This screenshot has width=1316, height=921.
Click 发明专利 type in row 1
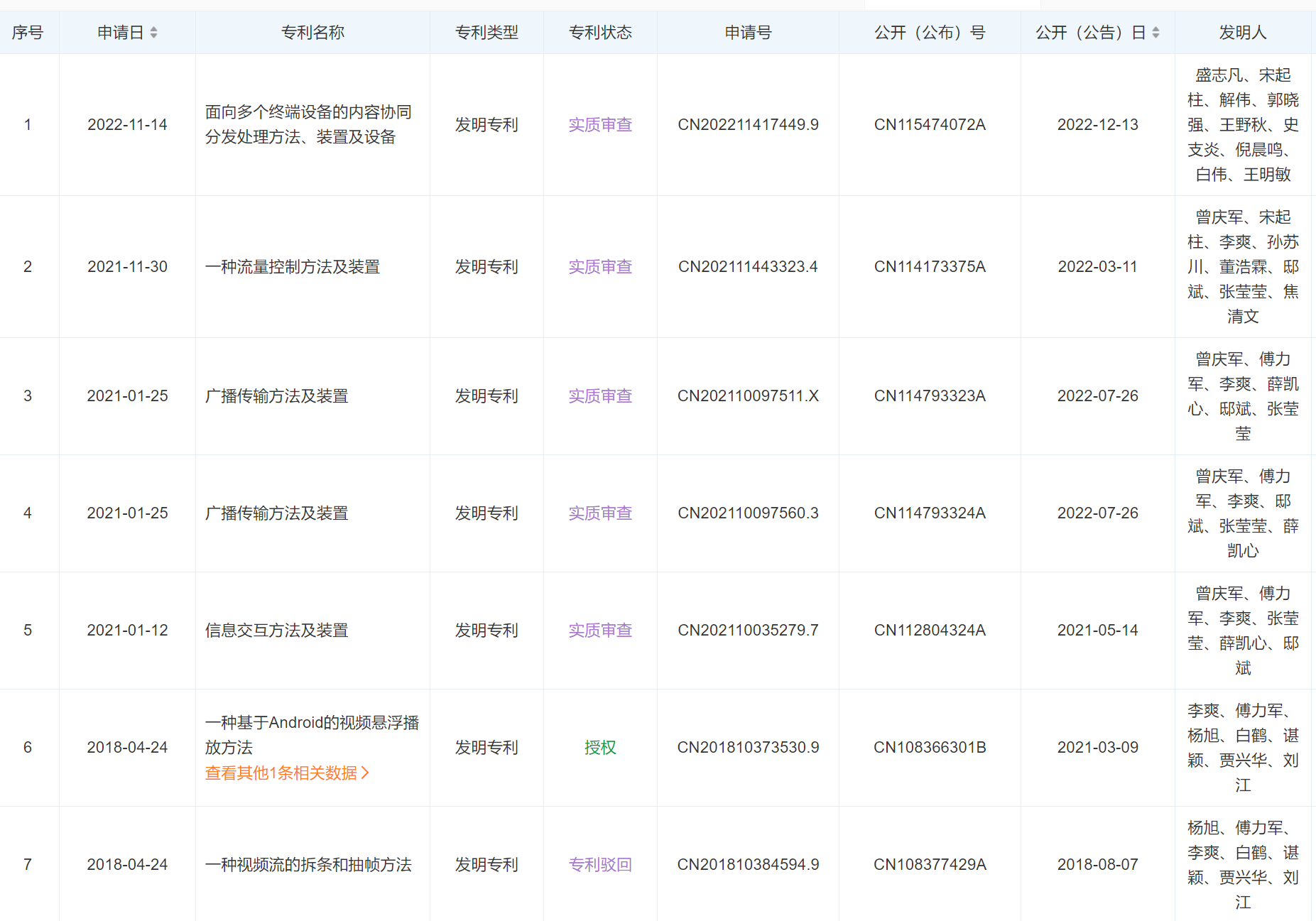[x=486, y=125]
